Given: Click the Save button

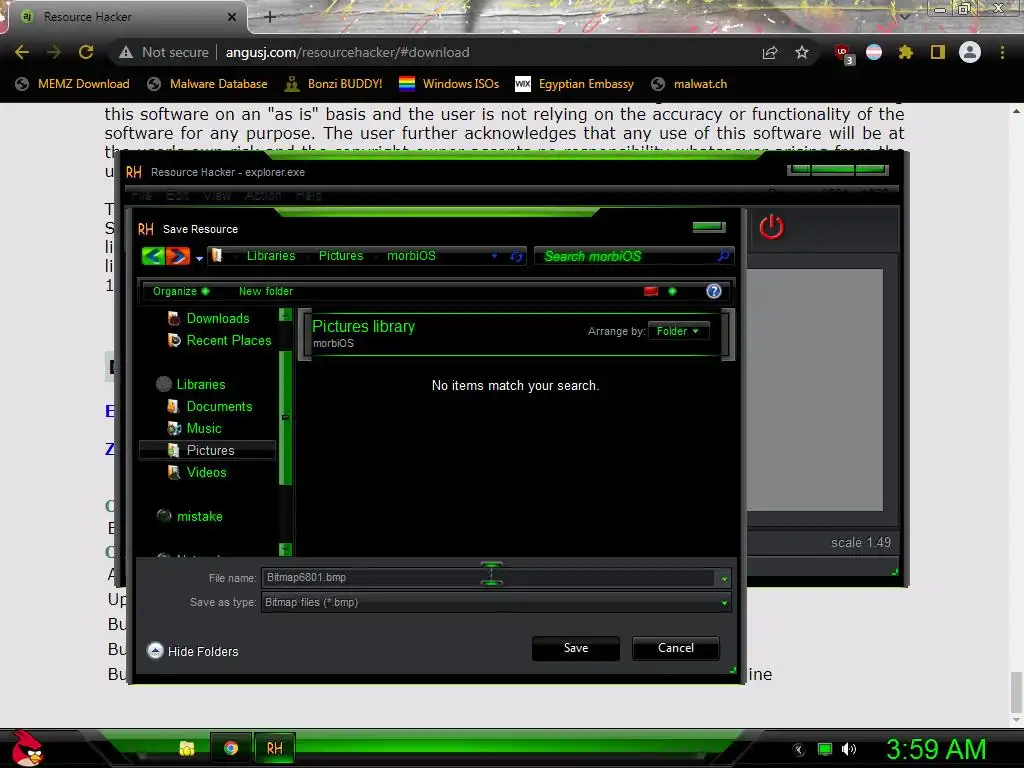Looking at the screenshot, I should (x=575, y=648).
